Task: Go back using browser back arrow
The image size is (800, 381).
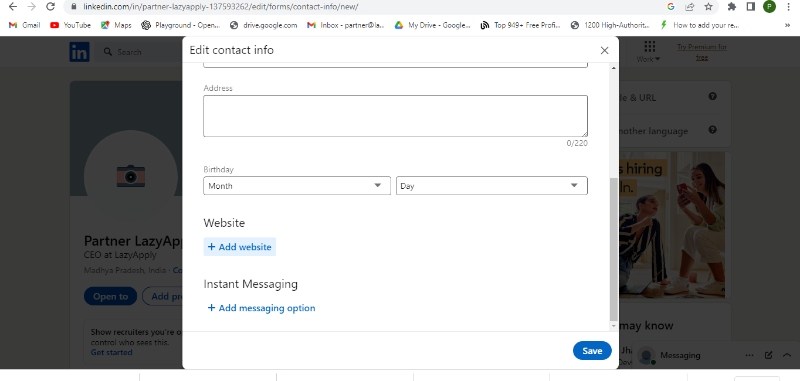Action: coord(13,7)
